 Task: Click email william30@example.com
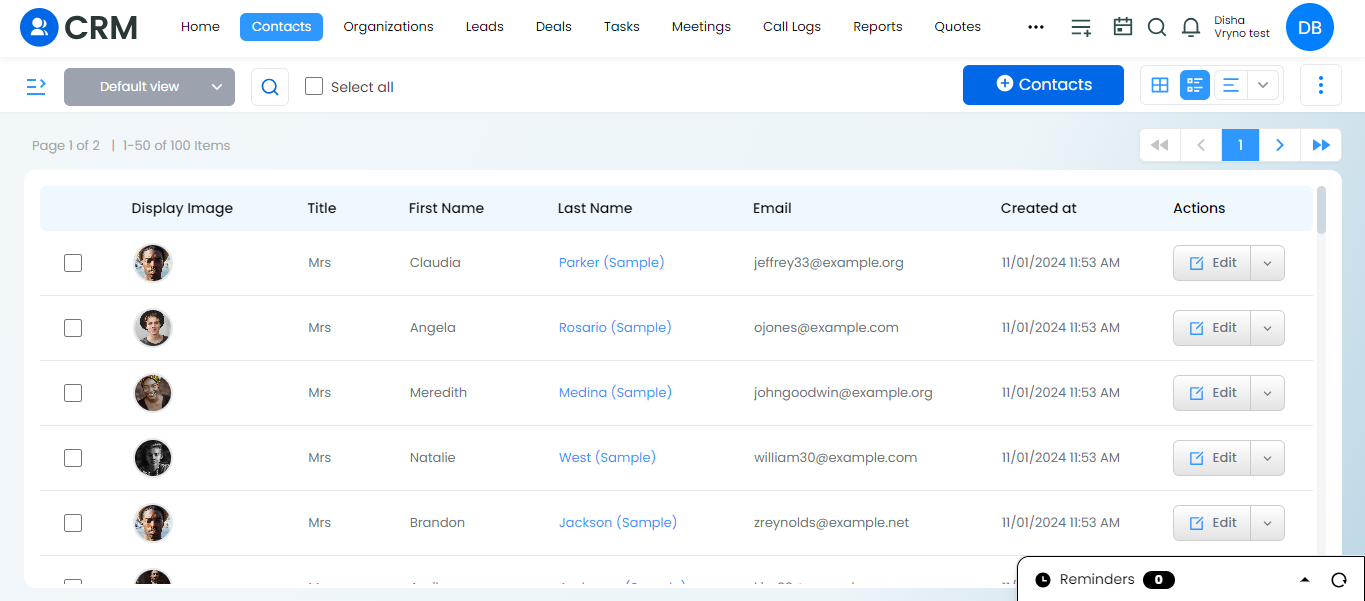click(835, 458)
